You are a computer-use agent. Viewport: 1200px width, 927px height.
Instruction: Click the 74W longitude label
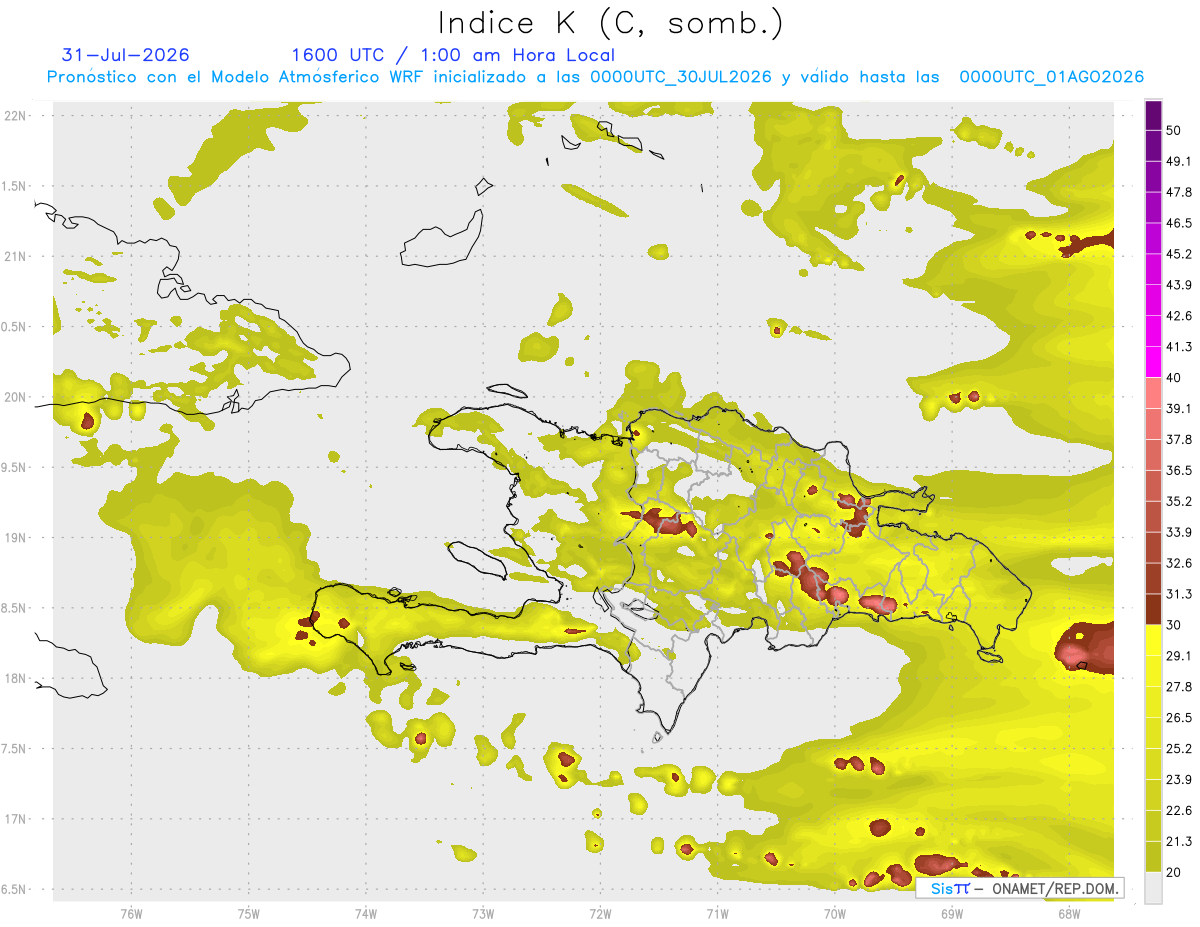[366, 914]
